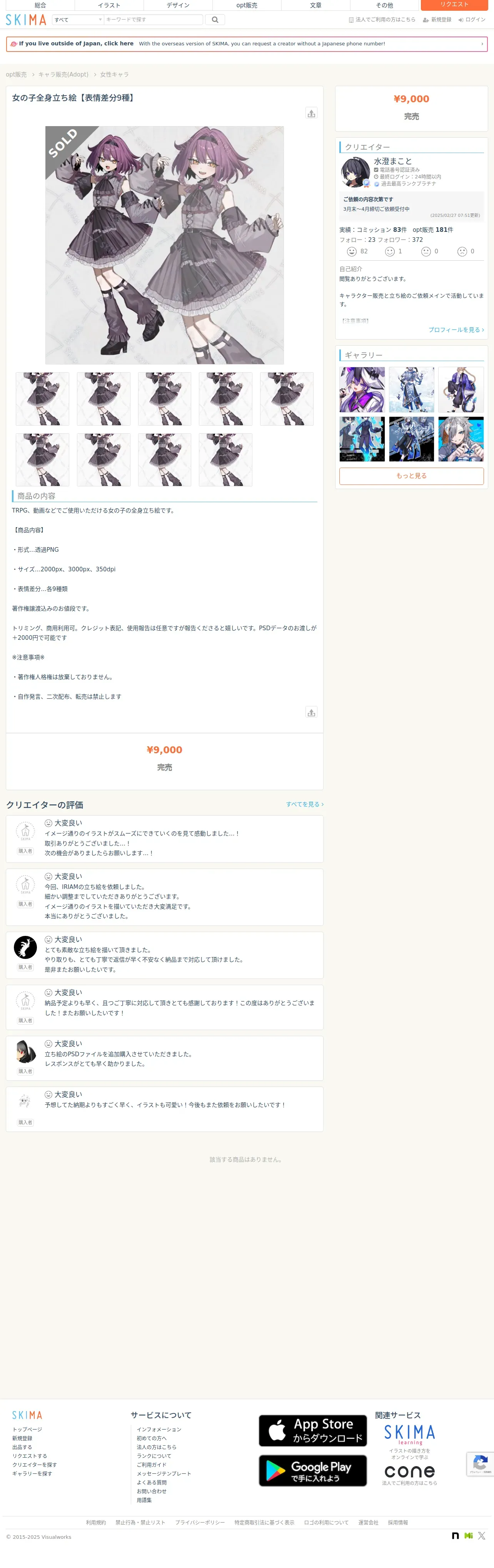Open プロフィールを見る link
The height and width of the screenshot is (1568, 494).
click(456, 330)
